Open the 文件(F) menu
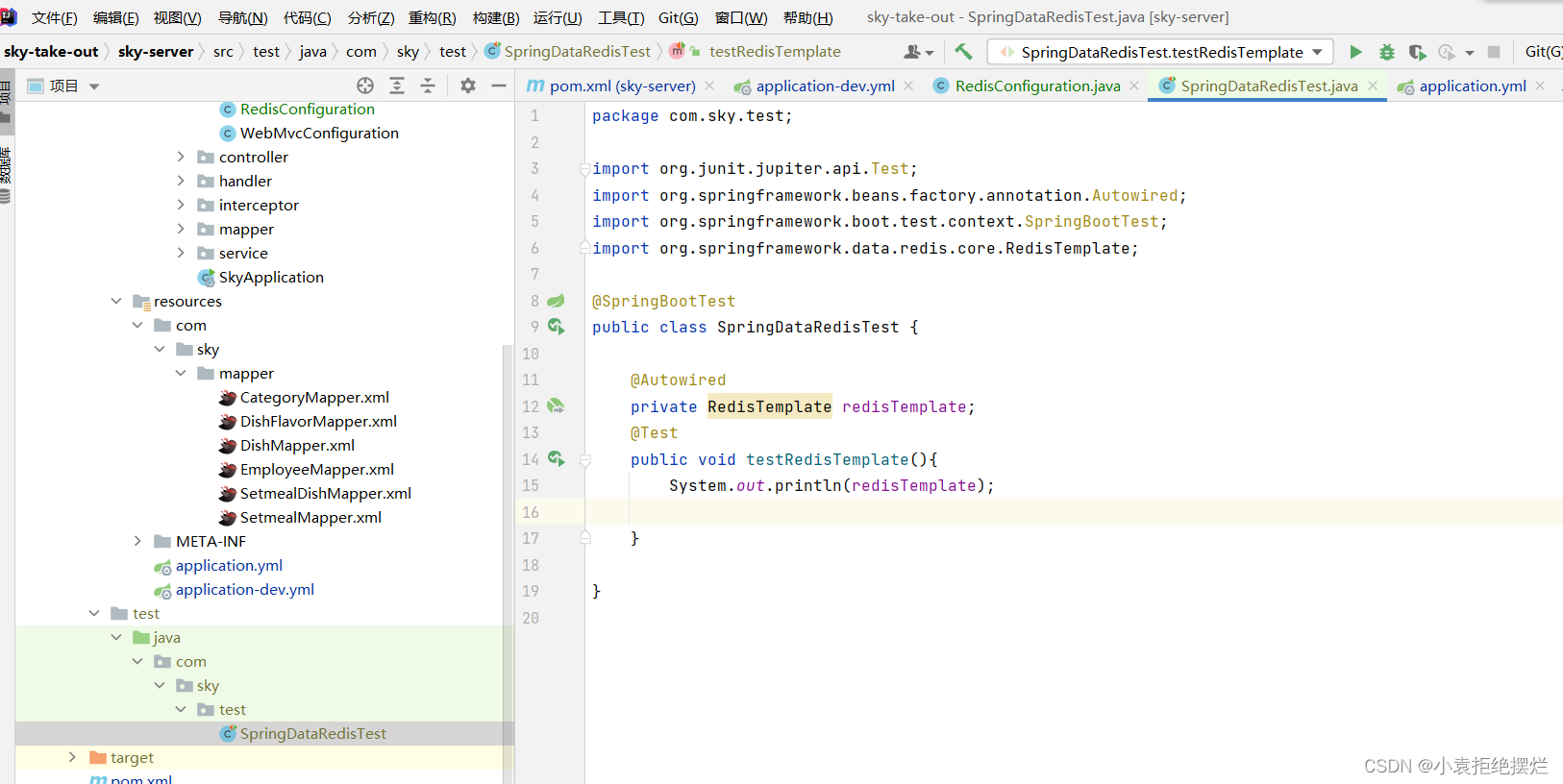Screen dimensions: 1563x784 point(54,17)
